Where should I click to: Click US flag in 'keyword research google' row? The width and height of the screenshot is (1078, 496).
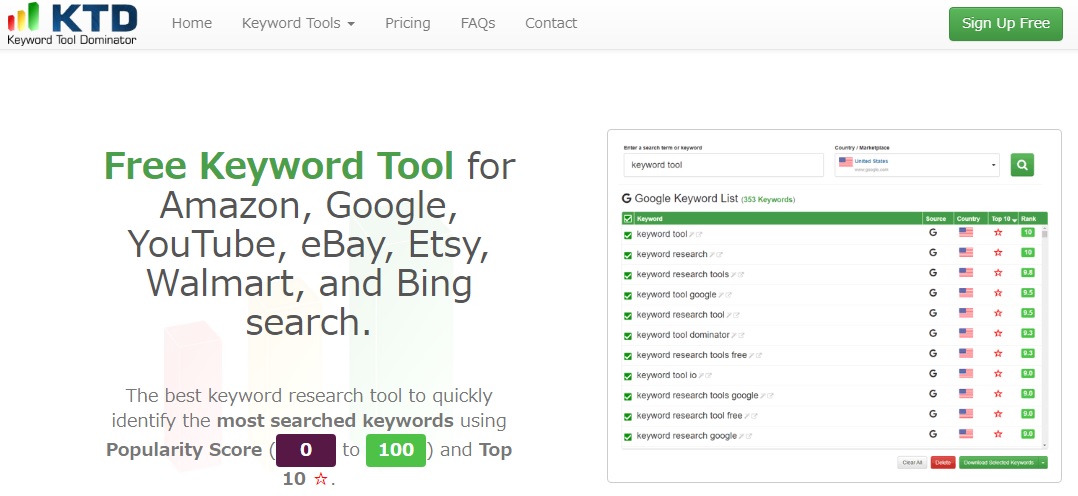pyautogui.click(x=966, y=434)
